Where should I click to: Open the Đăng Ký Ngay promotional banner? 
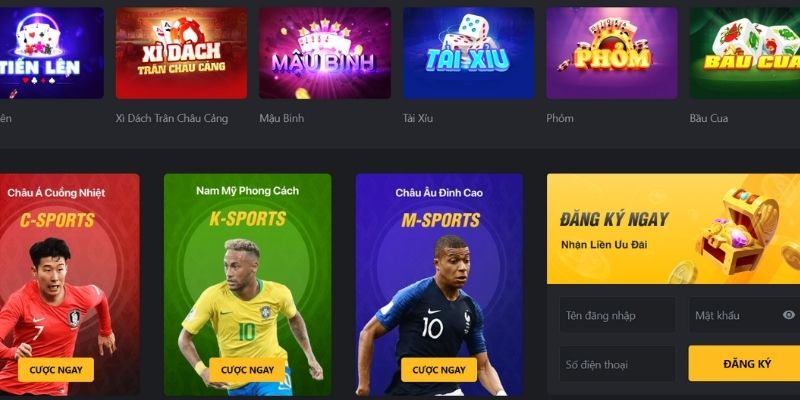click(673, 229)
